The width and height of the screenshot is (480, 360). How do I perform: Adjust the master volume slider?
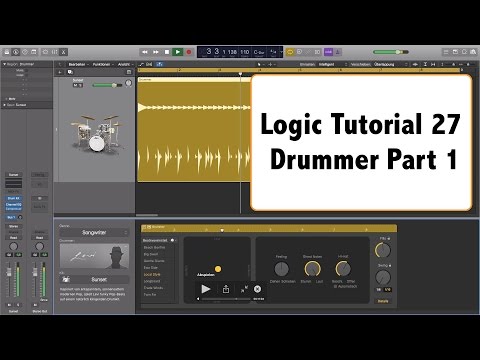tap(391, 52)
